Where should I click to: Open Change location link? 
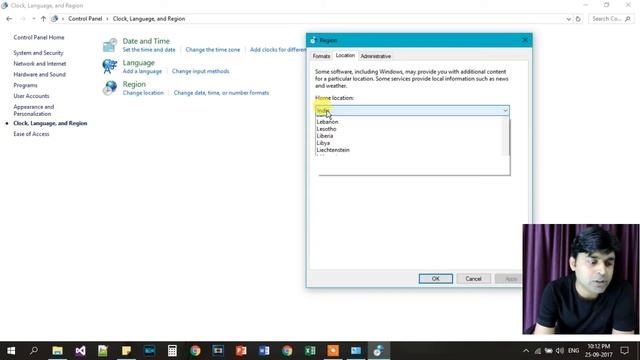tap(143, 93)
